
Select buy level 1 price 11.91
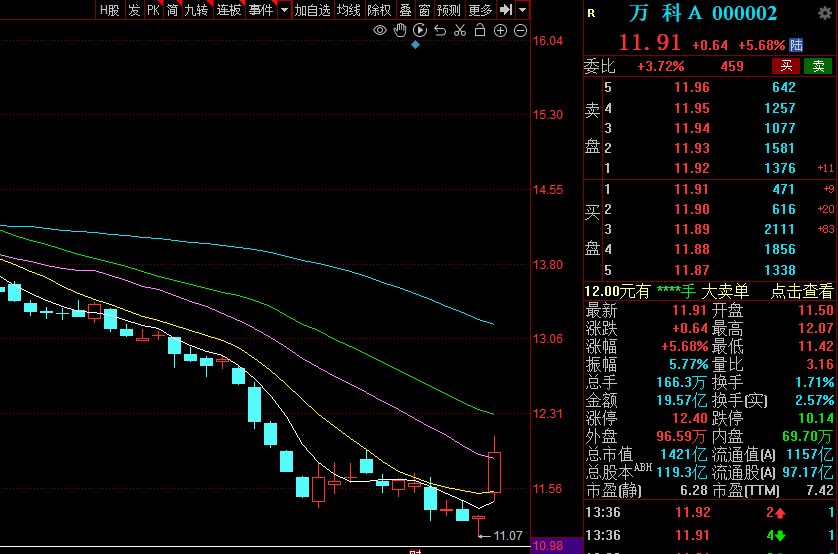click(x=692, y=189)
